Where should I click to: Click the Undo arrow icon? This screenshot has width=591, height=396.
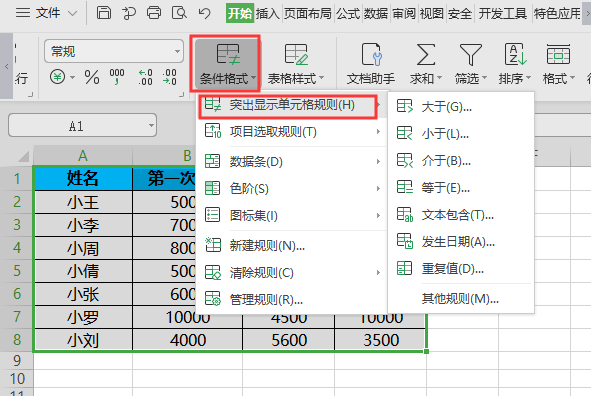tap(204, 13)
